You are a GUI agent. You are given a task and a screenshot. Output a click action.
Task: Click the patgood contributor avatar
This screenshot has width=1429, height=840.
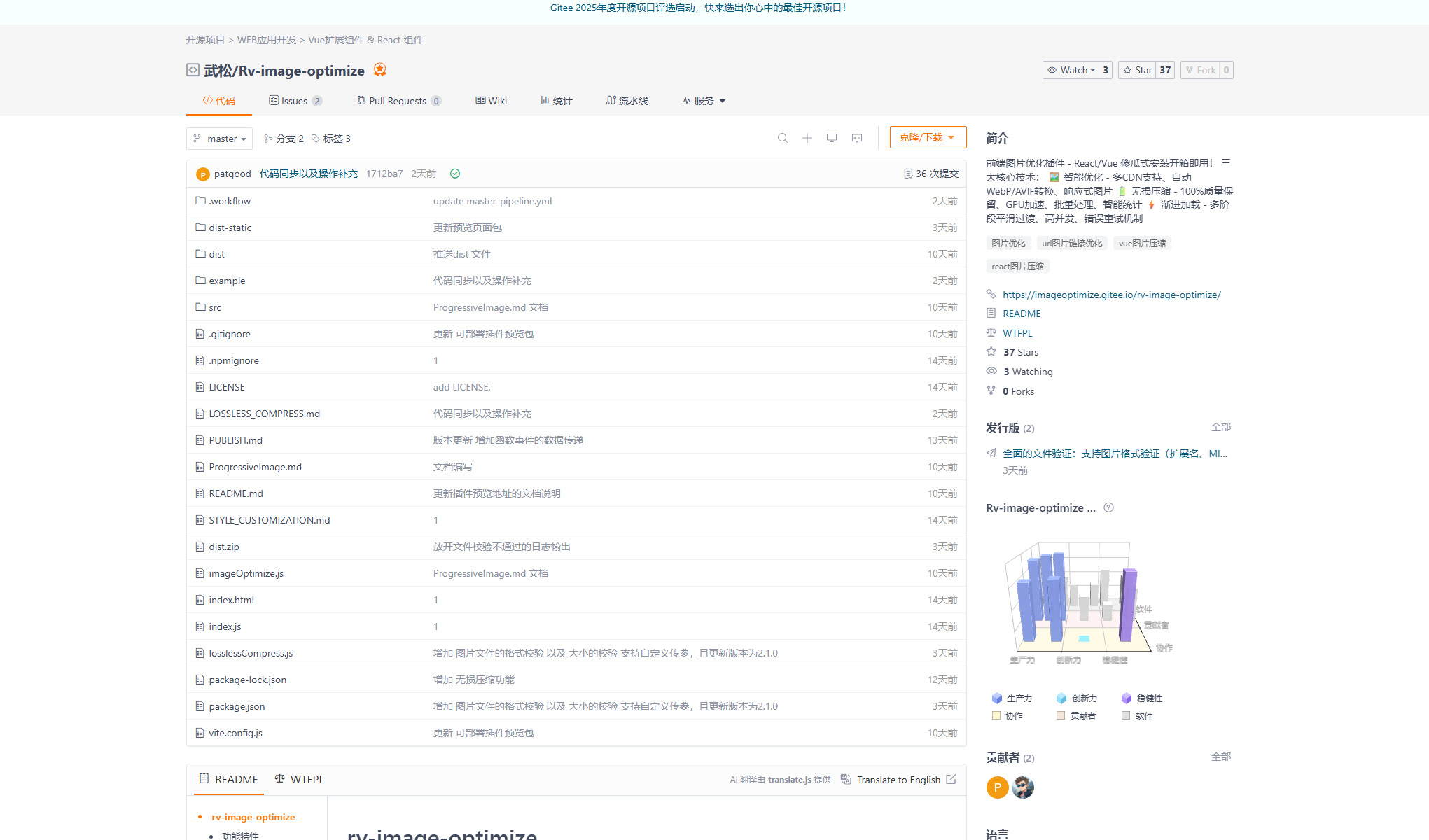(997, 787)
